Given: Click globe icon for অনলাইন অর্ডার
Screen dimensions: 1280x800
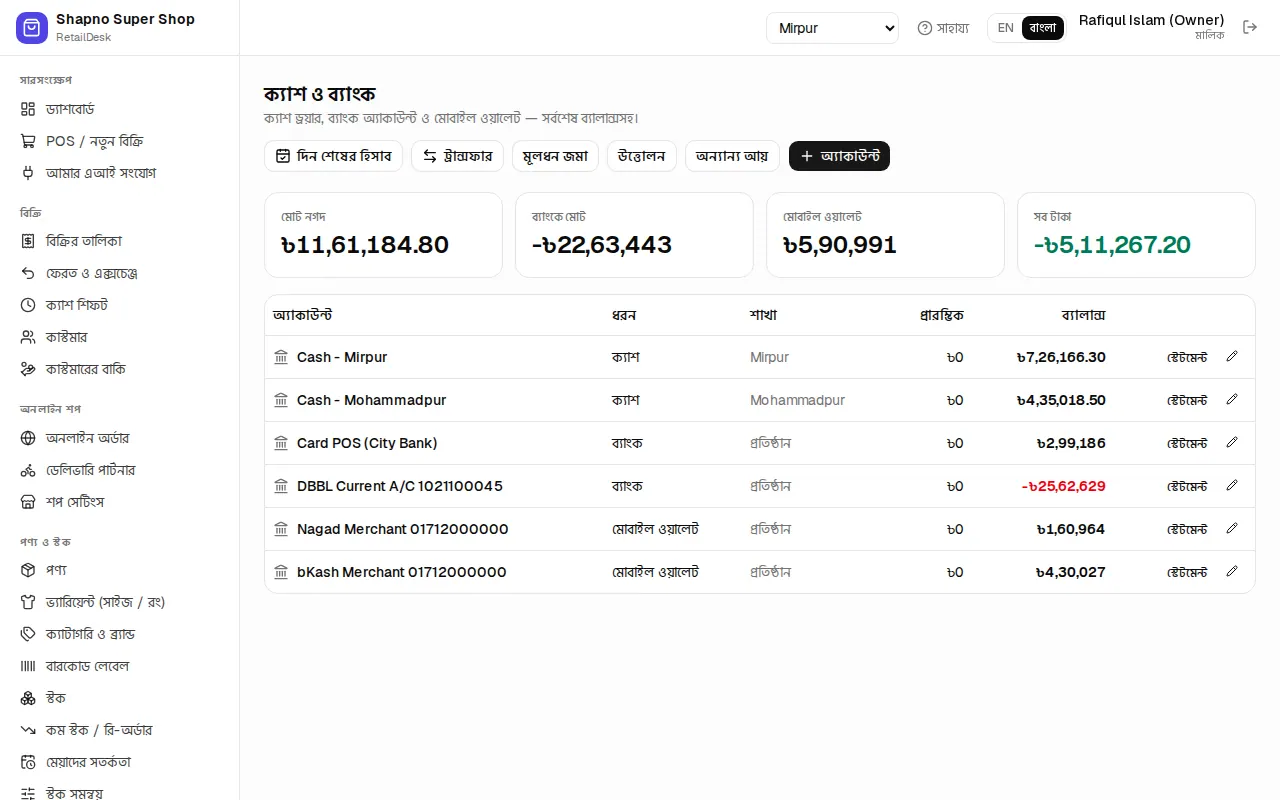Looking at the screenshot, I should [x=28, y=438].
